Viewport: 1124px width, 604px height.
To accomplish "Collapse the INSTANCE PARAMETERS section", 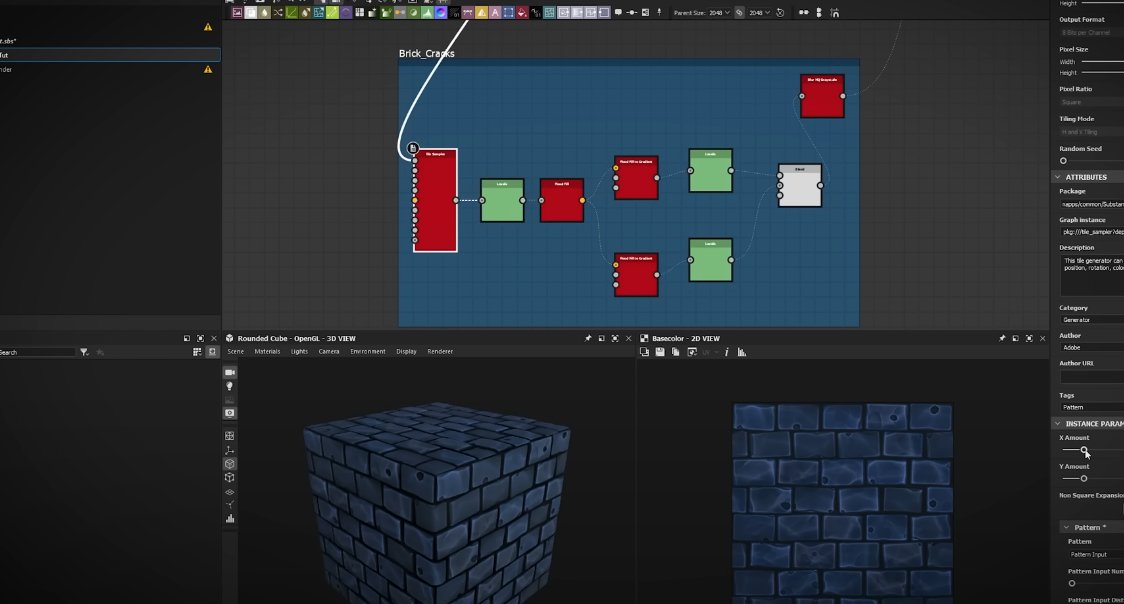I will pos(1058,423).
